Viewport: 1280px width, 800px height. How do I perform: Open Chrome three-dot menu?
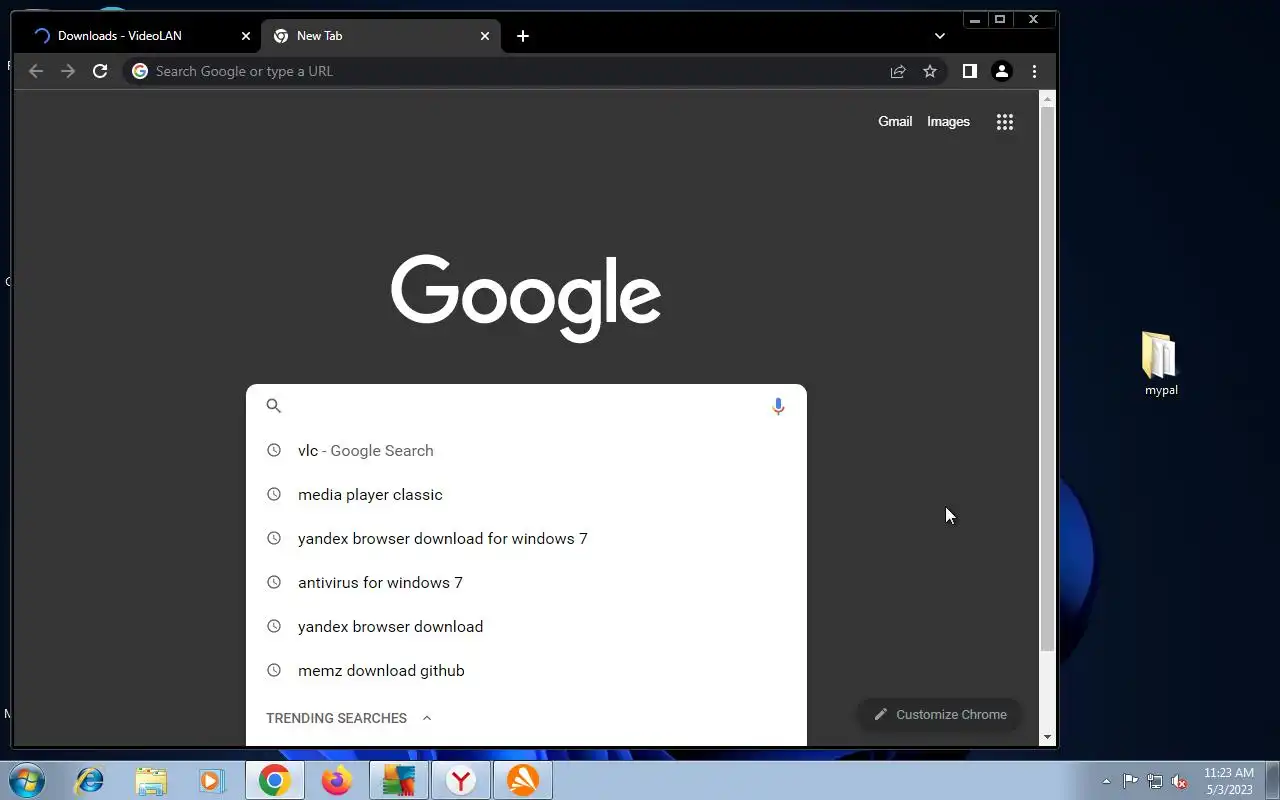(1034, 71)
